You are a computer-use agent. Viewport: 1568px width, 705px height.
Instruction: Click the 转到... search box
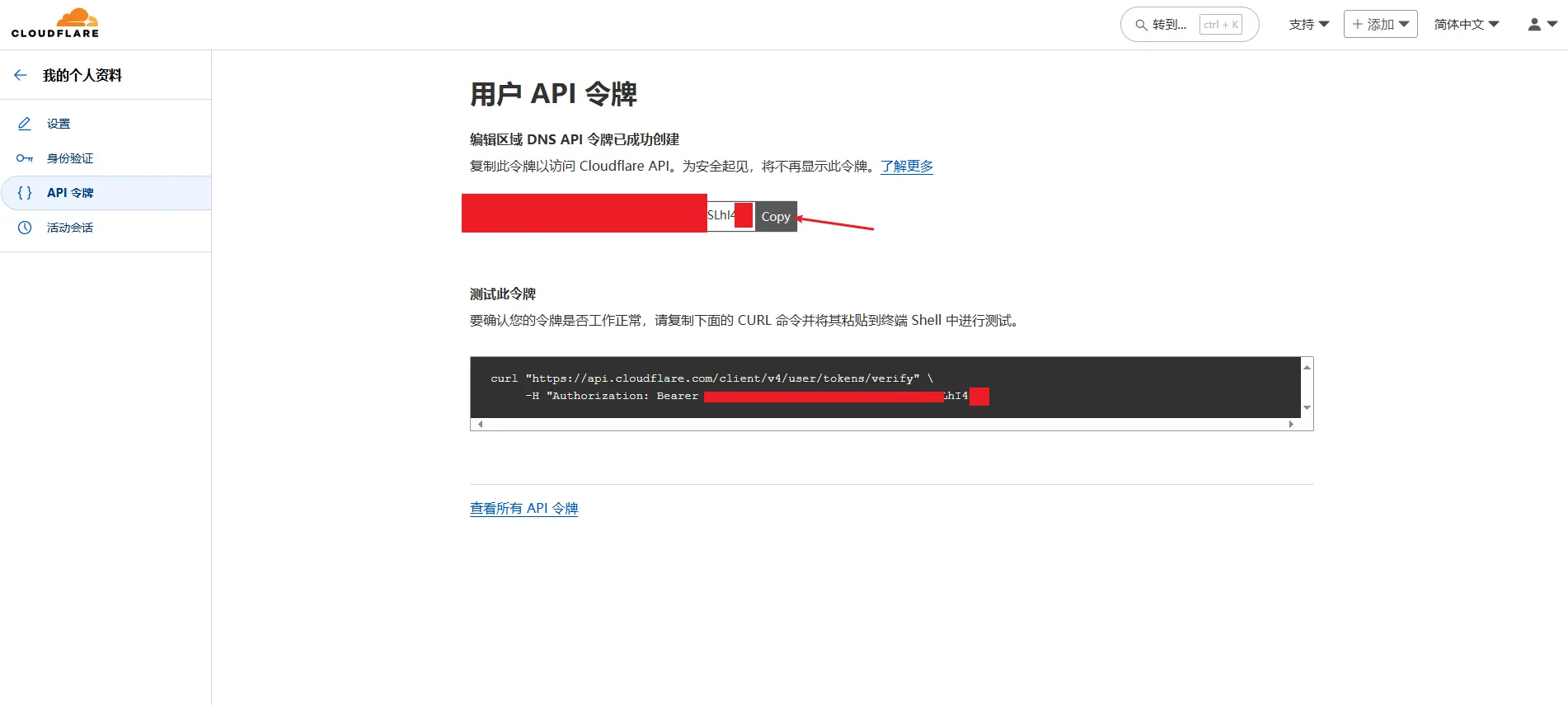coord(1190,25)
